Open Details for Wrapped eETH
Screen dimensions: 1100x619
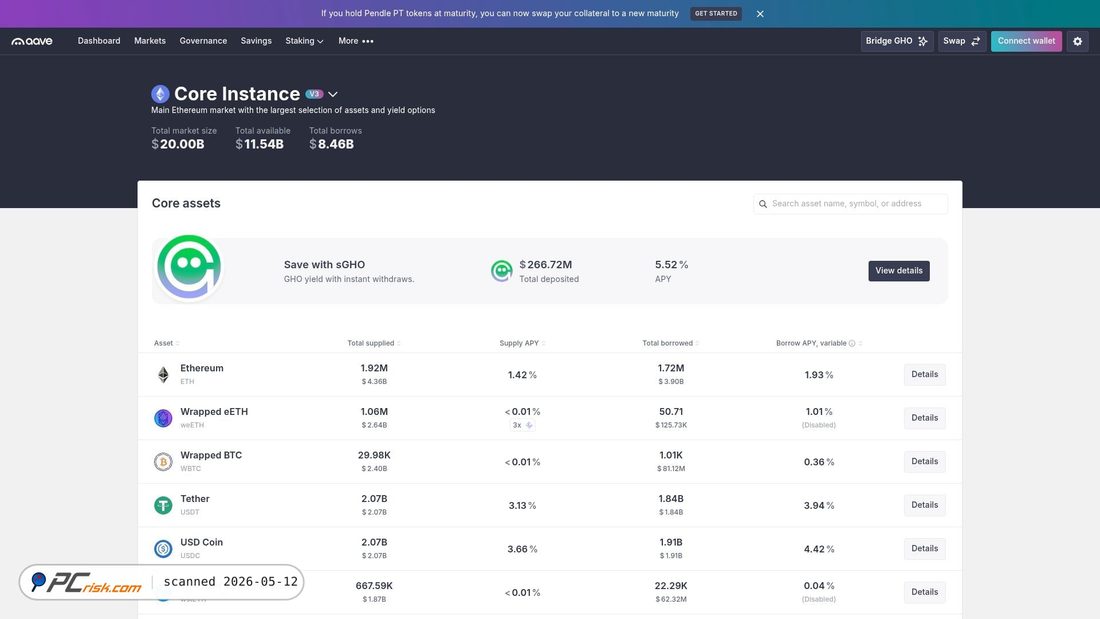click(925, 418)
